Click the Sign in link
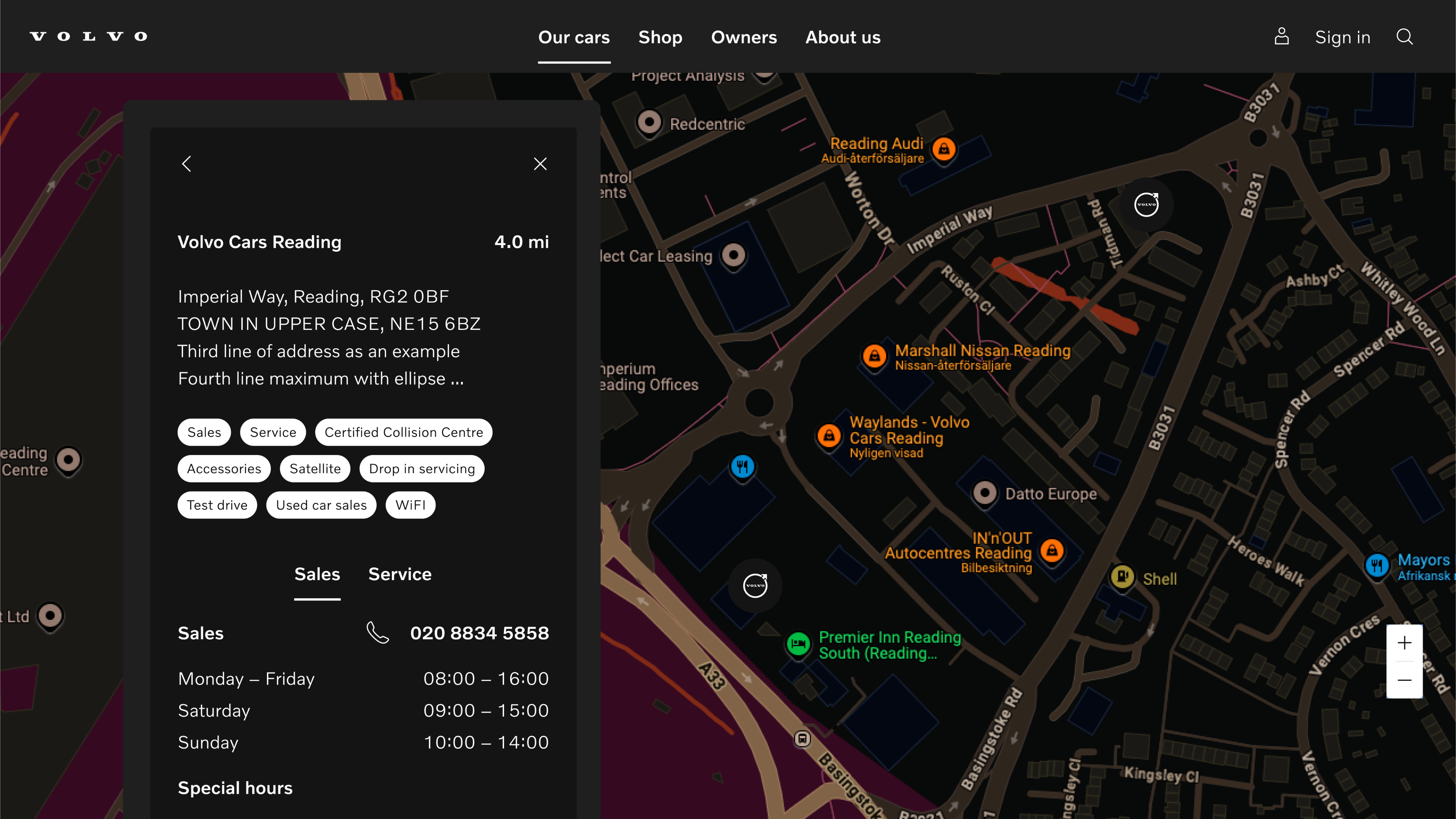 pyautogui.click(x=1342, y=37)
